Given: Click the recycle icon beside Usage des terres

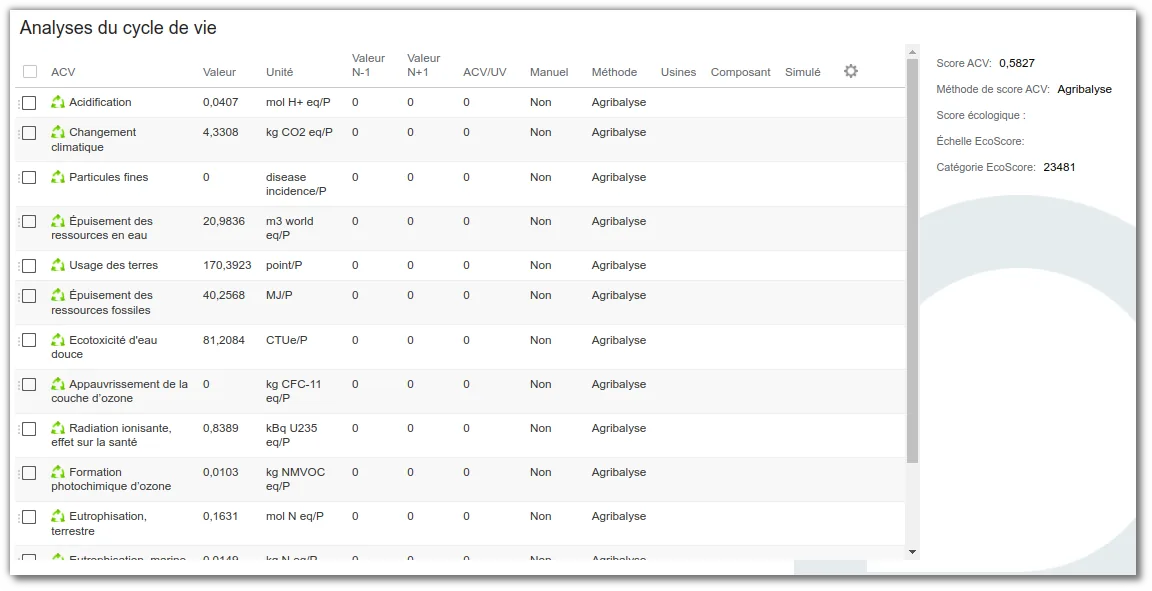Looking at the screenshot, I should pyautogui.click(x=58, y=265).
